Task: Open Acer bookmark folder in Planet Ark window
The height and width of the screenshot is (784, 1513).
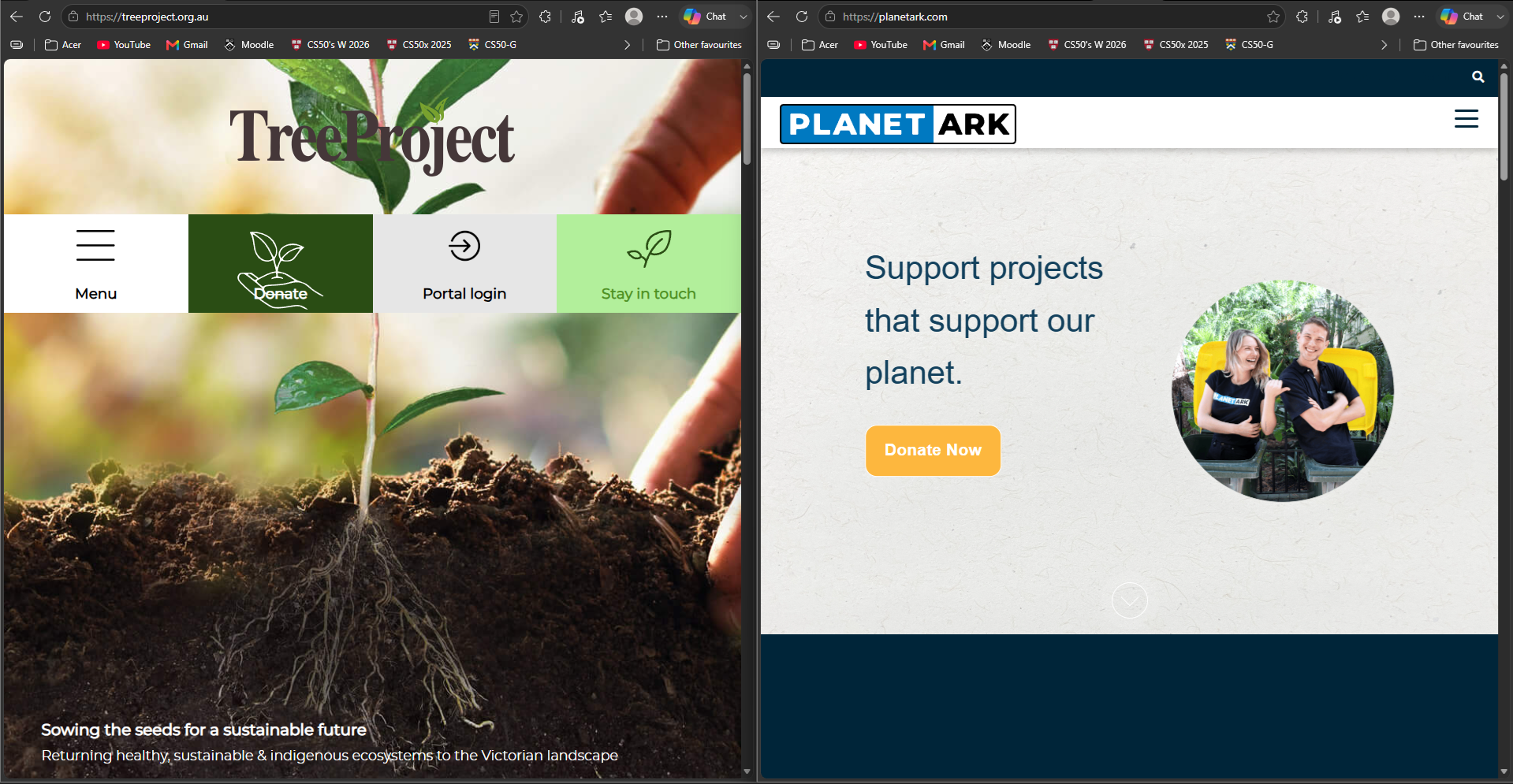Action: point(820,45)
